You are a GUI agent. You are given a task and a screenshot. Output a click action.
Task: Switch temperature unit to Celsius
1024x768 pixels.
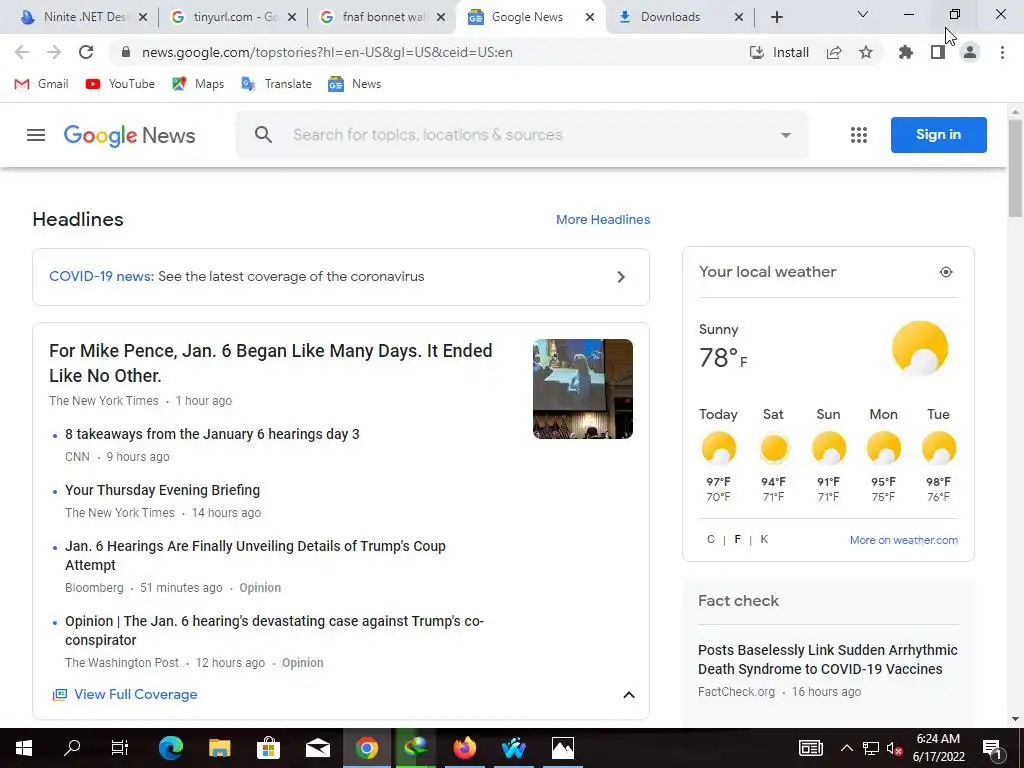click(711, 539)
